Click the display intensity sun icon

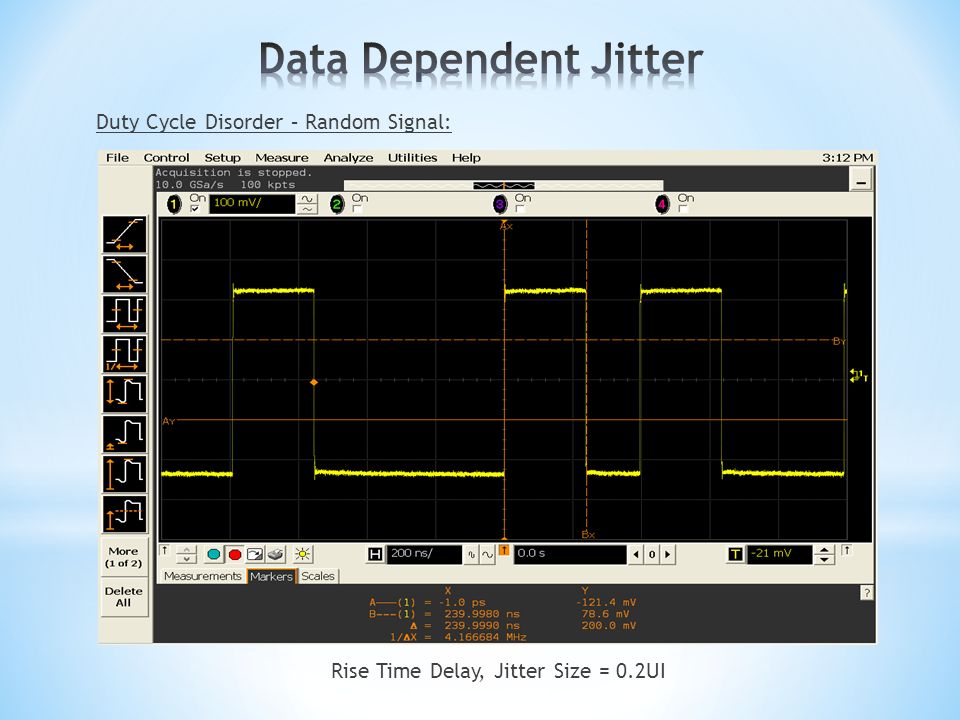click(x=302, y=554)
